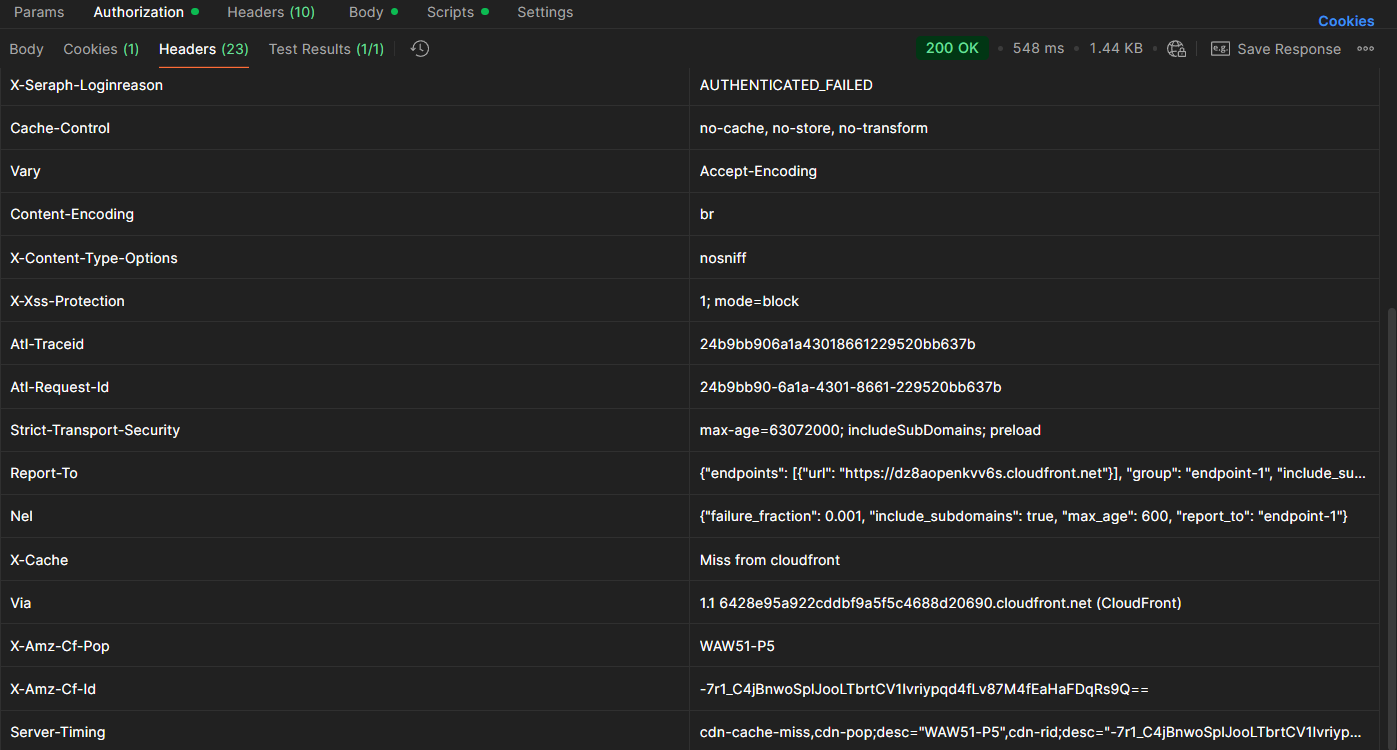
Task: Open the request Authorization tab
Action: 138,12
